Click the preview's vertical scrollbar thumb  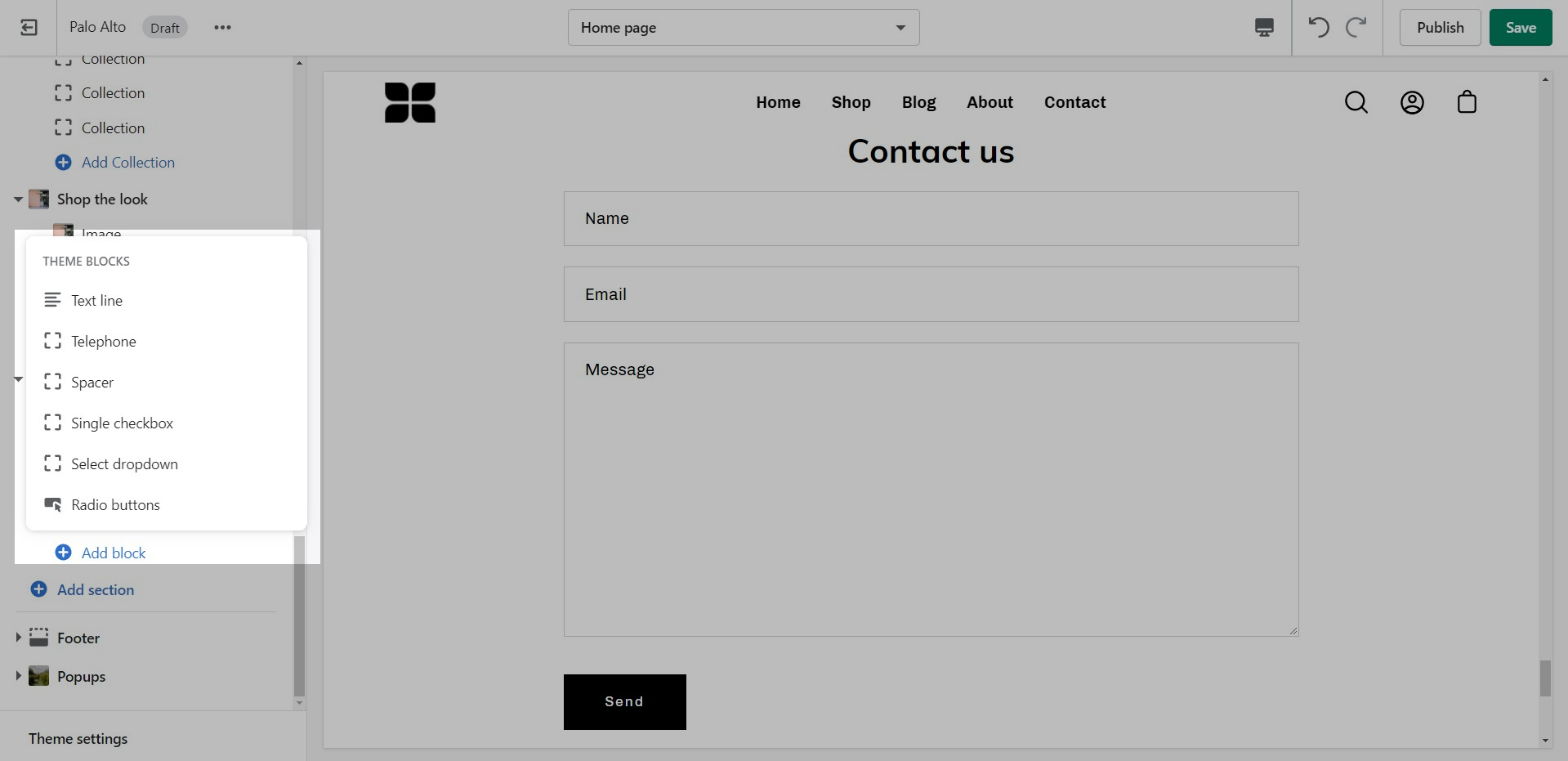pyautogui.click(x=1544, y=678)
